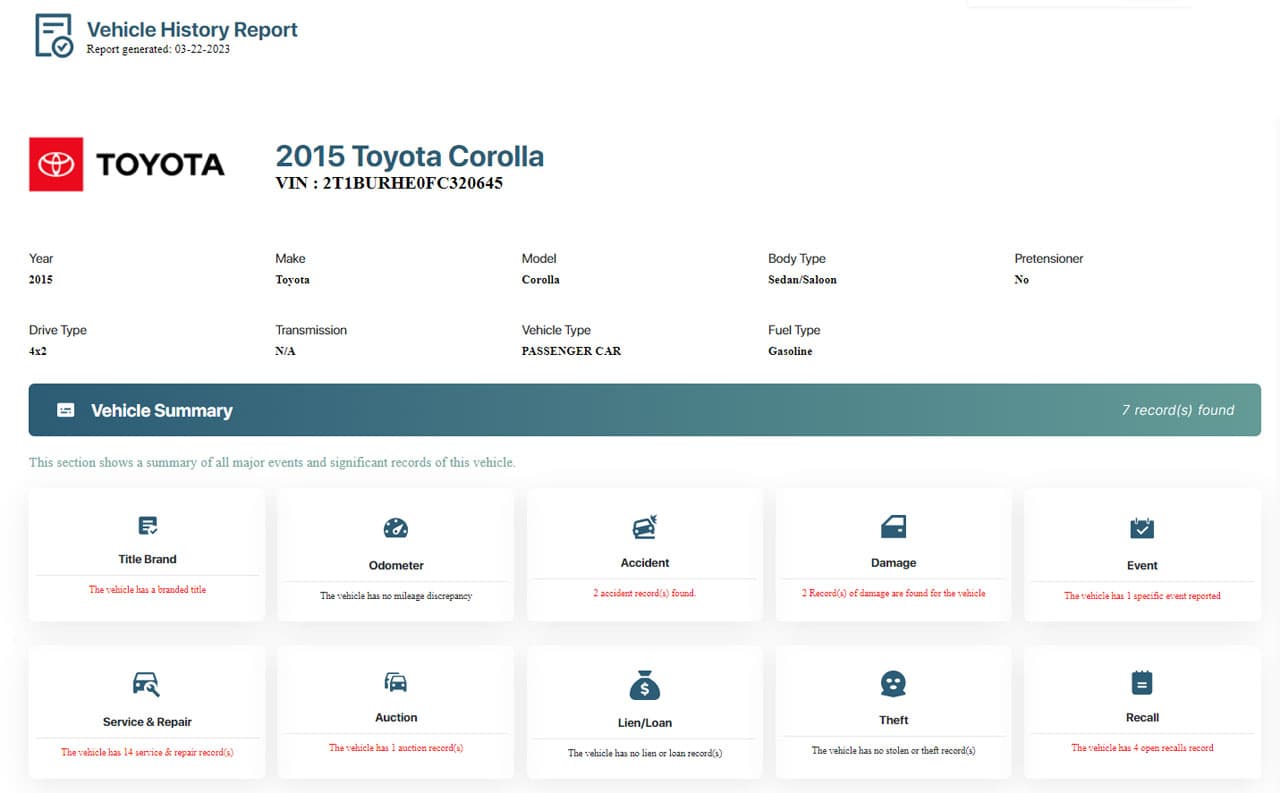
Task: Click the Transmission value N/A
Action: [285, 352]
